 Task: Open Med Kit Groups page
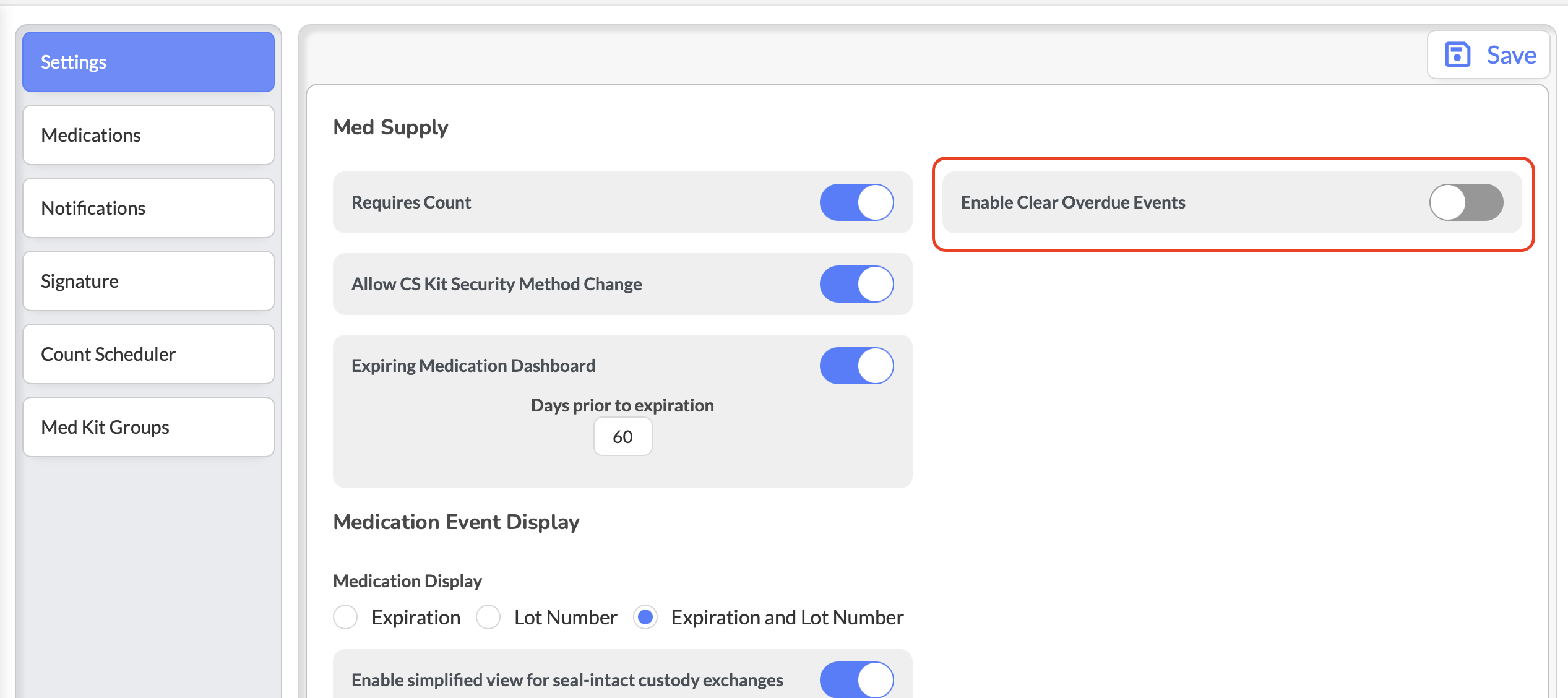[x=149, y=427]
